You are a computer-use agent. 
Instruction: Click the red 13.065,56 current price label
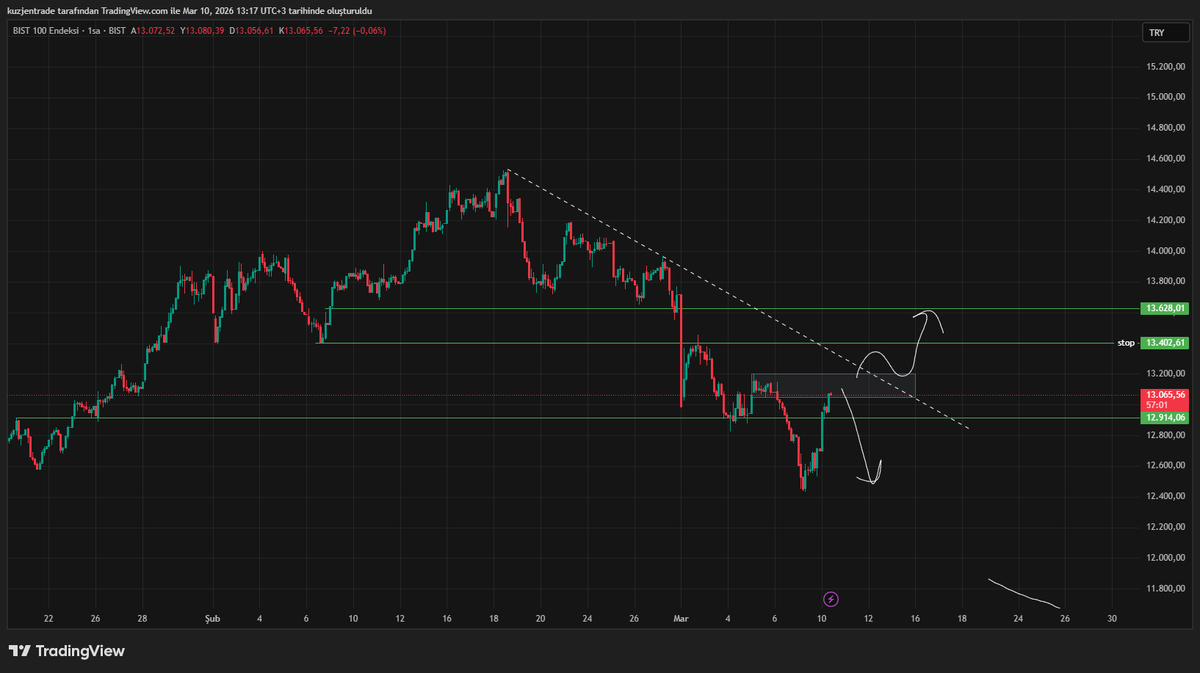point(1164,395)
